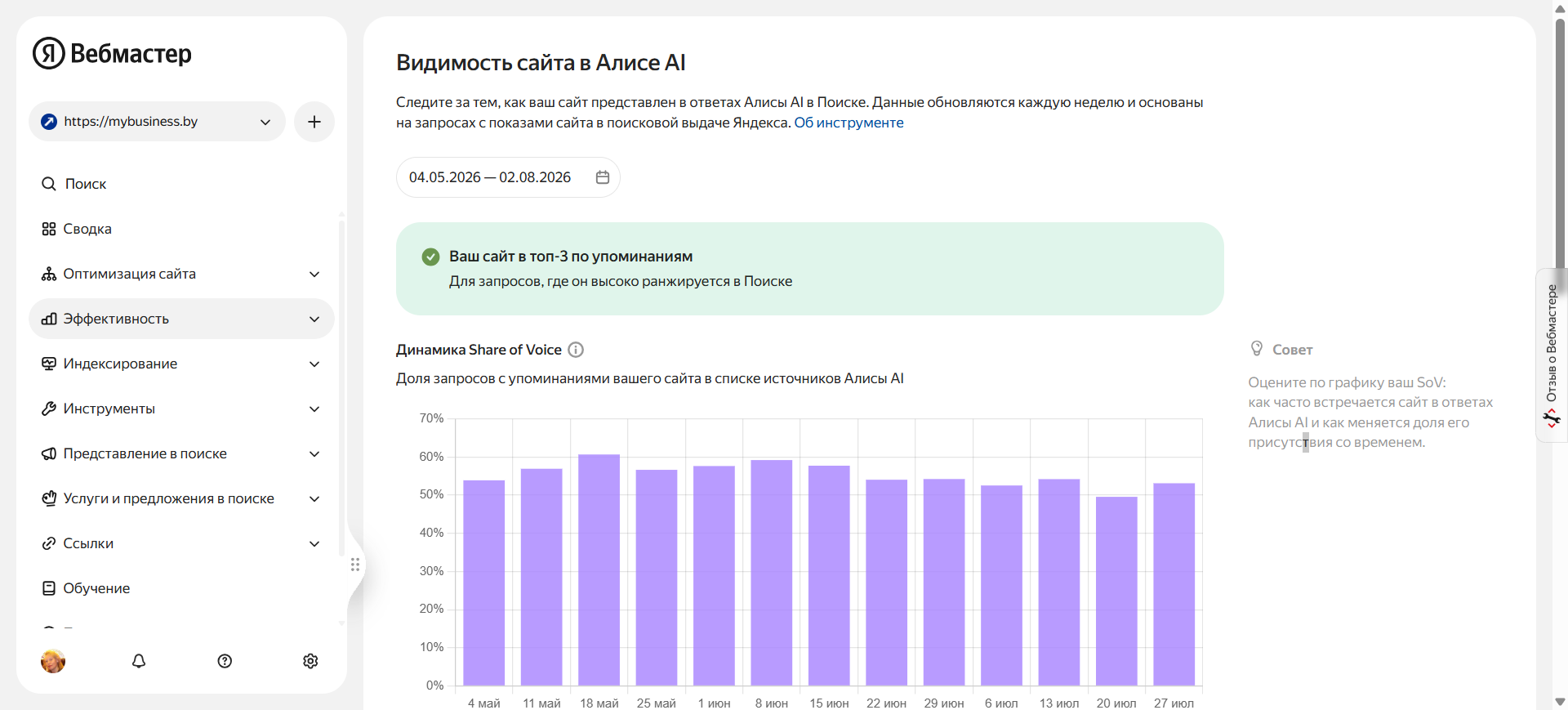Click the 27 июл chart bar
The width and height of the screenshot is (1568, 710).
click(x=1174, y=584)
